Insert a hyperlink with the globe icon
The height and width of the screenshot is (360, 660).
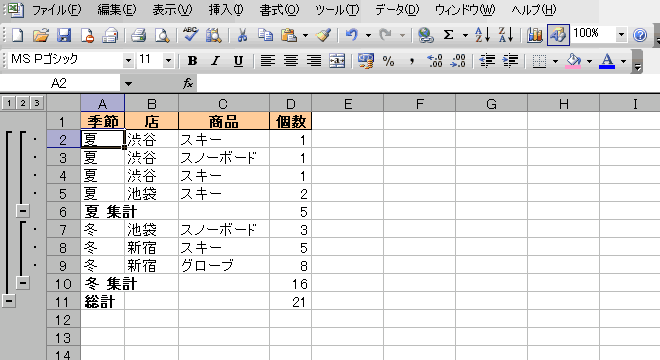[x=426, y=35]
